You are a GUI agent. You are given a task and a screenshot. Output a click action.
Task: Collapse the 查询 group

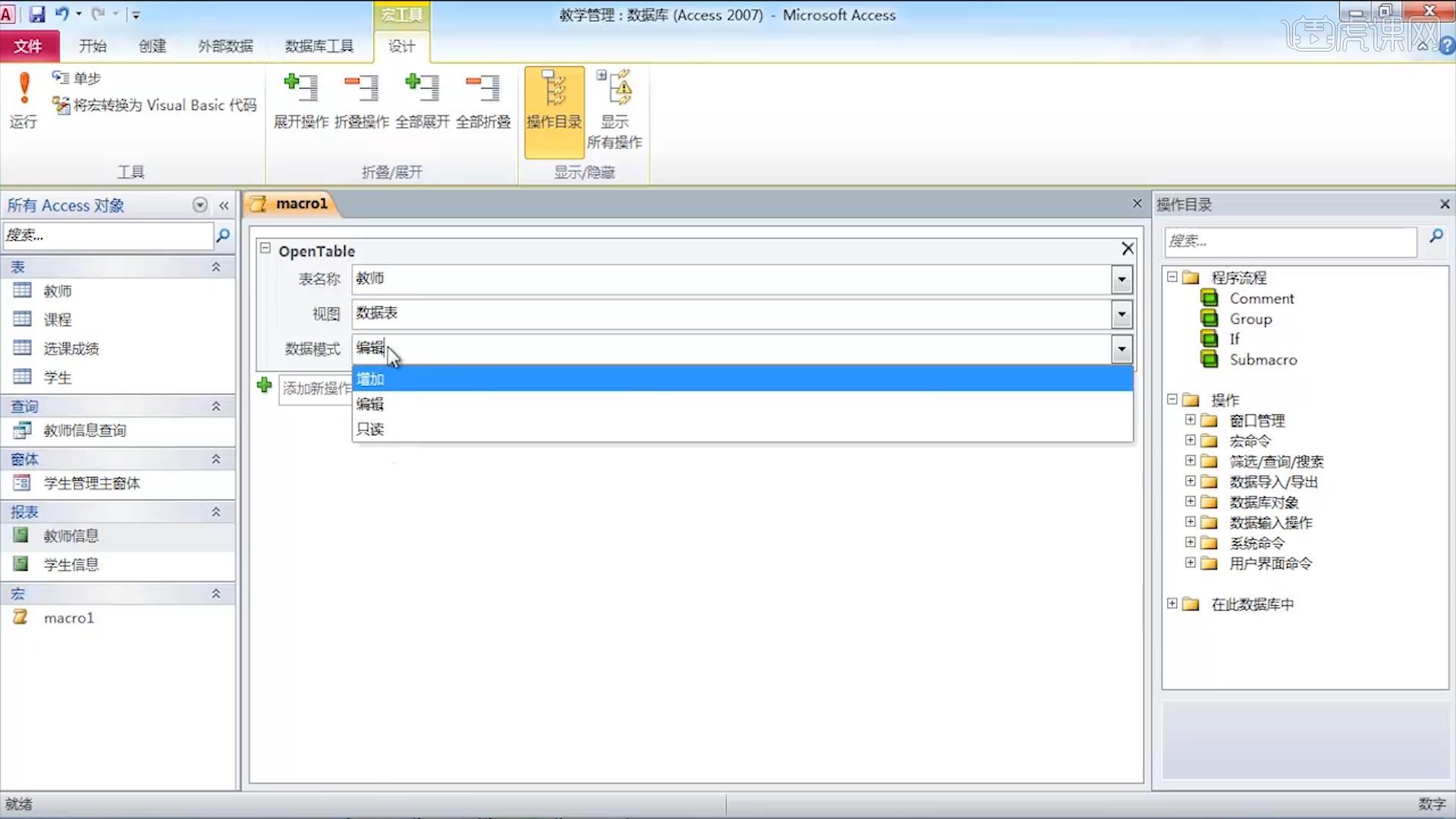216,406
